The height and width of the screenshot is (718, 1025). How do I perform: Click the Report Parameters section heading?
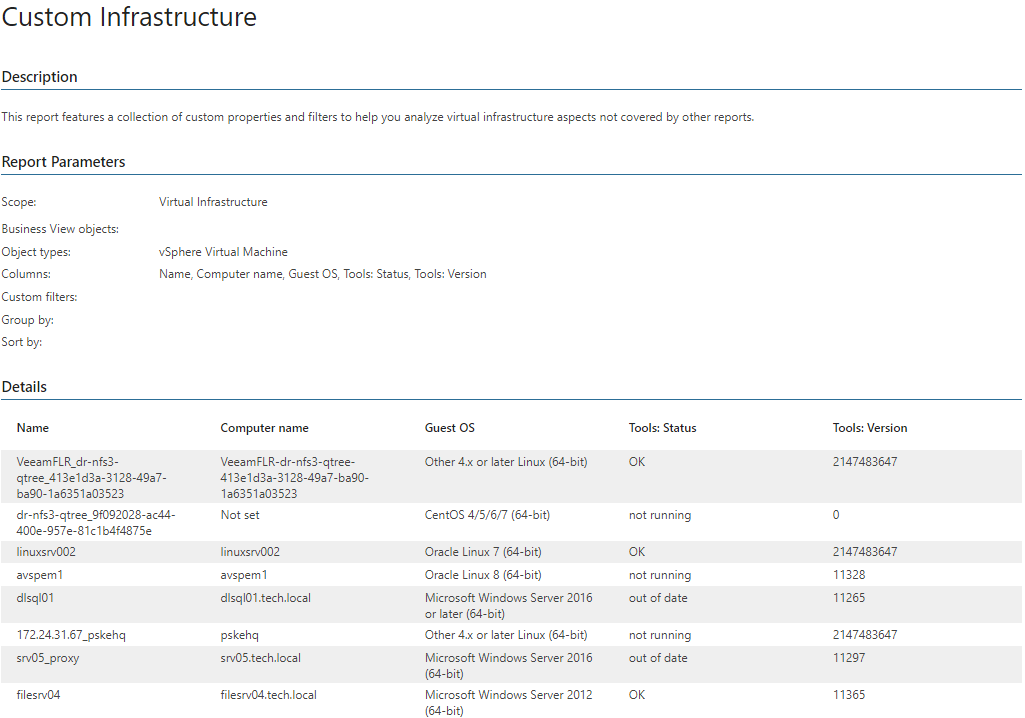[63, 162]
